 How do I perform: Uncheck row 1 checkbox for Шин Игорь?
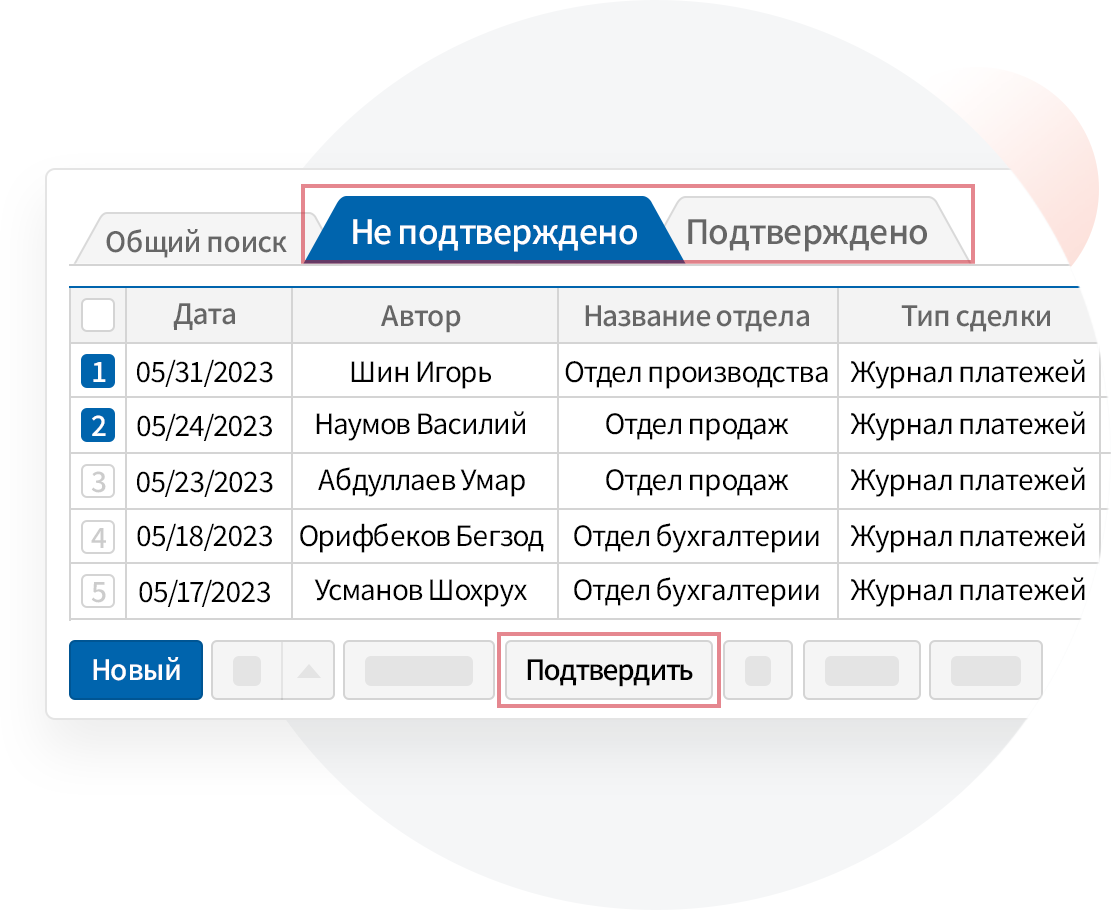click(98, 373)
